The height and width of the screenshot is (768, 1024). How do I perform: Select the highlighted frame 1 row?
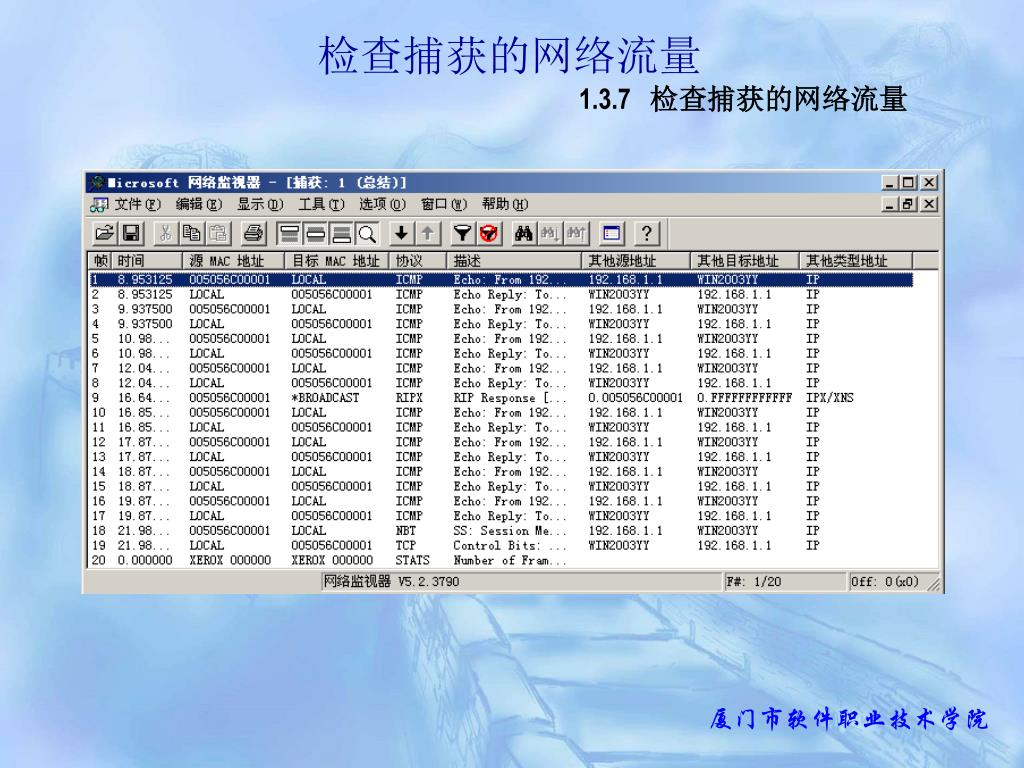pos(501,280)
